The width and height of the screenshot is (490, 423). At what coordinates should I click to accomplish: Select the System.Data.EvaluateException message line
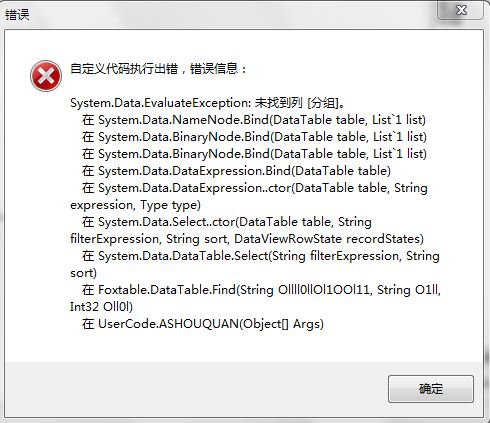(207, 103)
